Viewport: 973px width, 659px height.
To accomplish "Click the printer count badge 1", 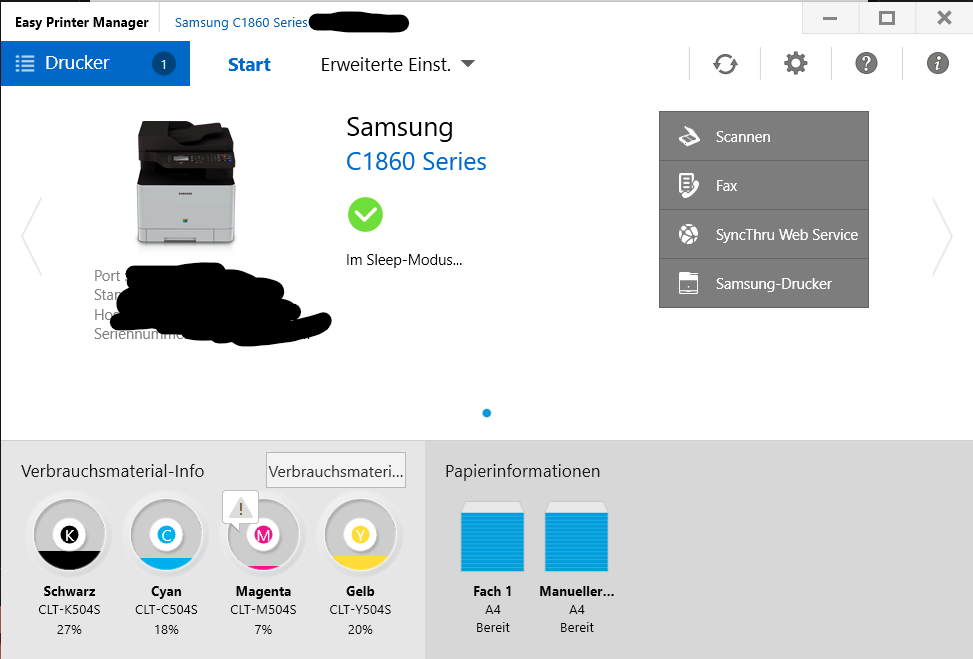I will click(164, 64).
